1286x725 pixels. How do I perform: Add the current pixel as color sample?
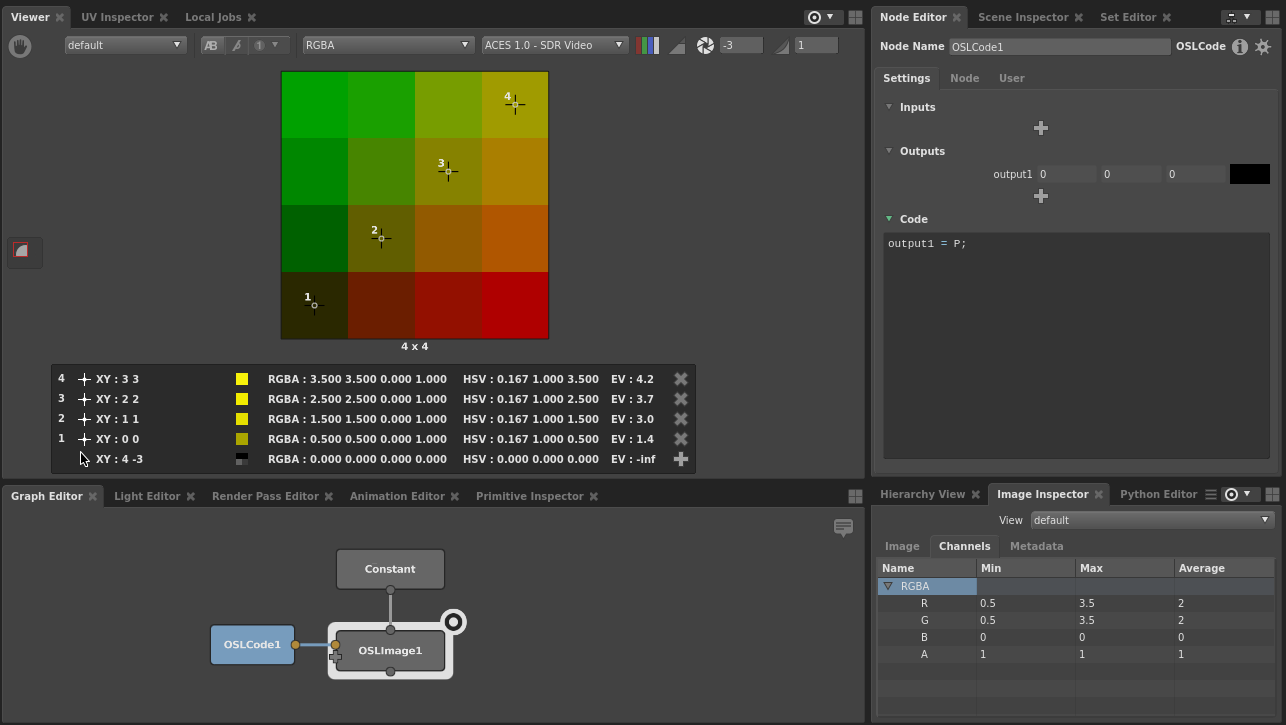tap(681, 459)
